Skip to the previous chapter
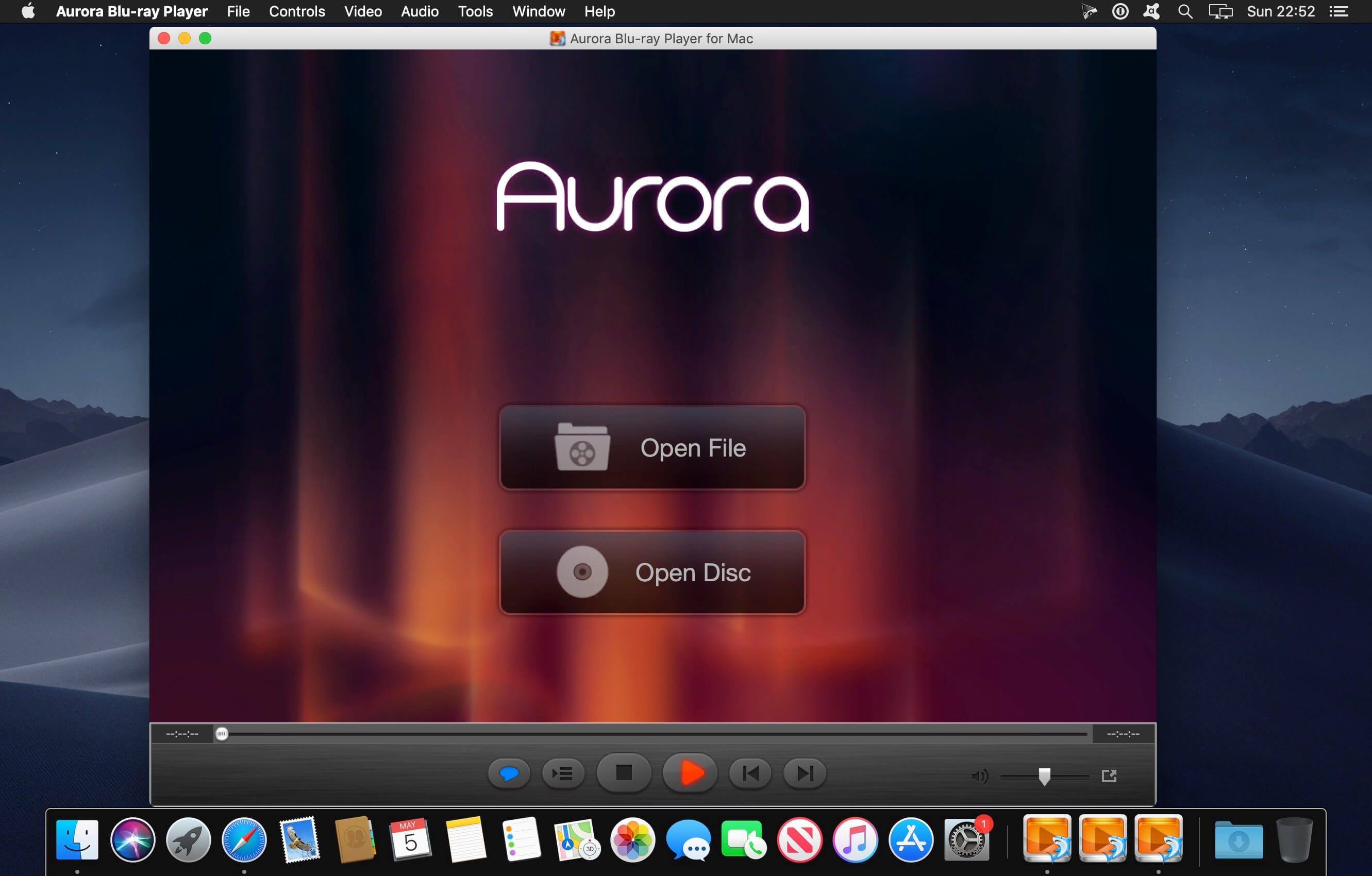The height and width of the screenshot is (876, 1372). coord(750,773)
